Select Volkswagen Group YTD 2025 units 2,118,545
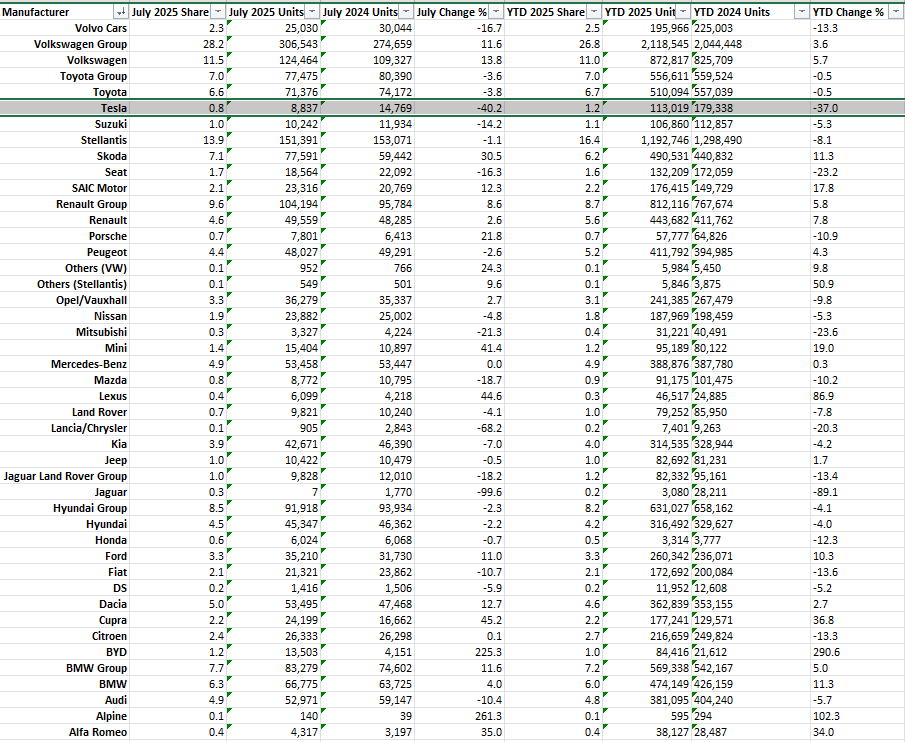Screen dimensions: 905x742 tap(647, 44)
